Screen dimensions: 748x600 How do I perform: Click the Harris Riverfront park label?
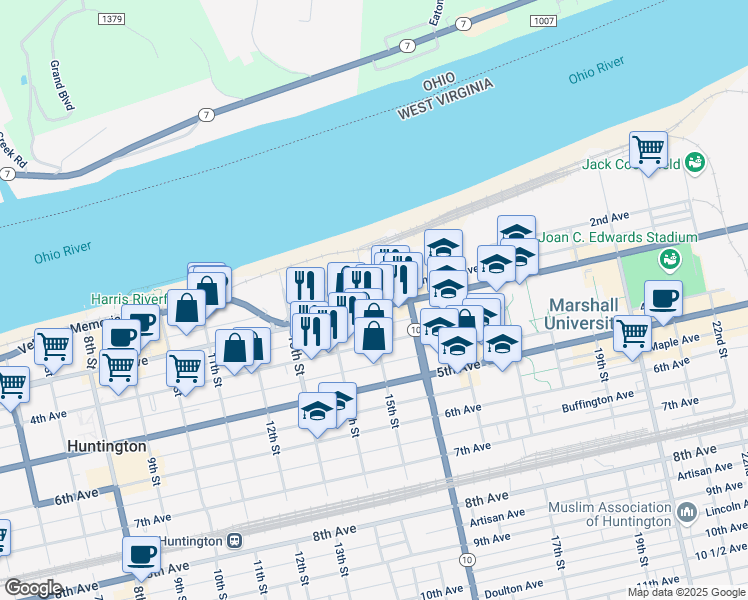point(129,299)
